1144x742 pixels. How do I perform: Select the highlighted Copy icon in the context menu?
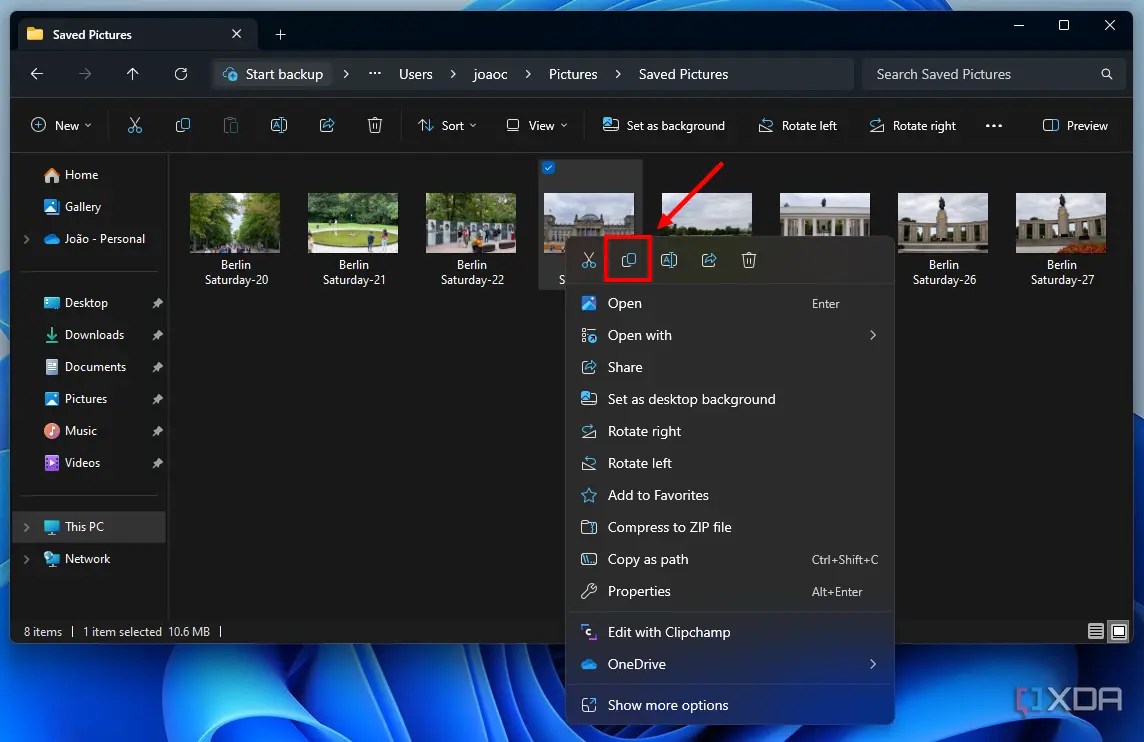tap(628, 260)
